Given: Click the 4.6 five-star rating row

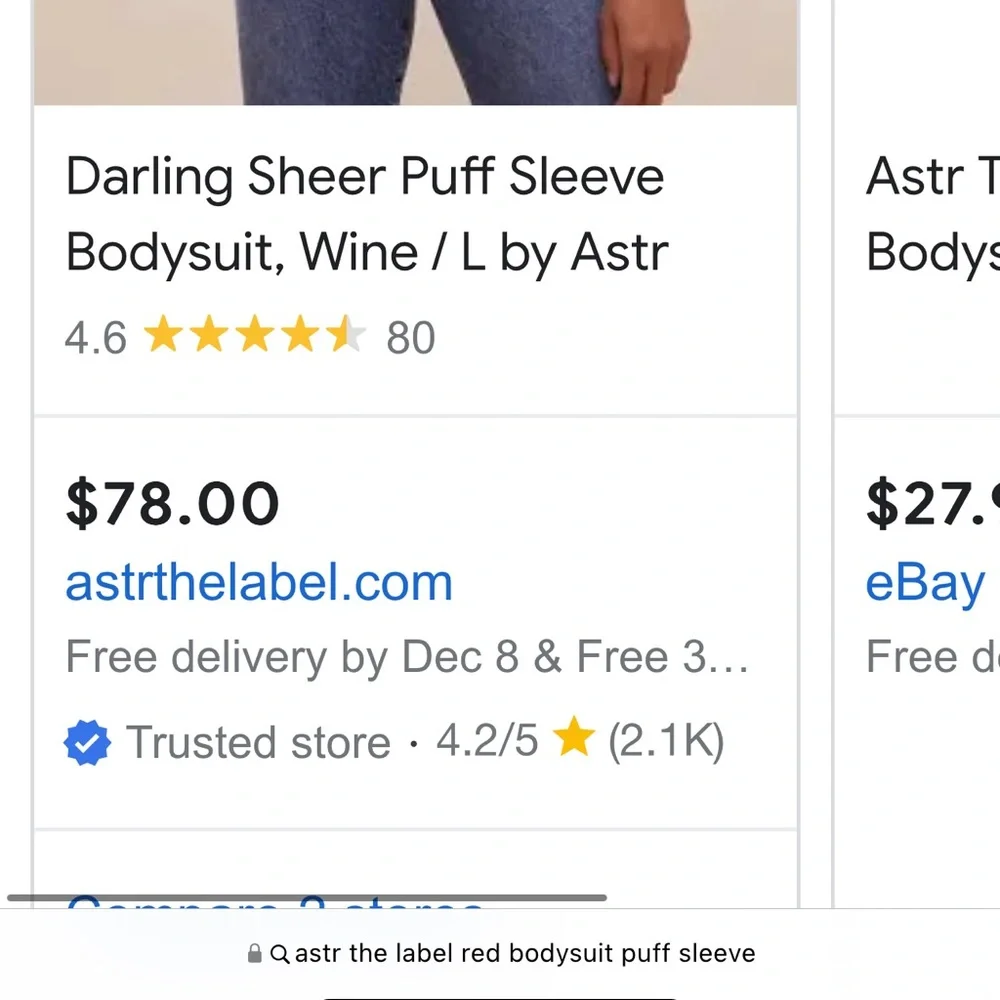Looking at the screenshot, I should point(250,337).
